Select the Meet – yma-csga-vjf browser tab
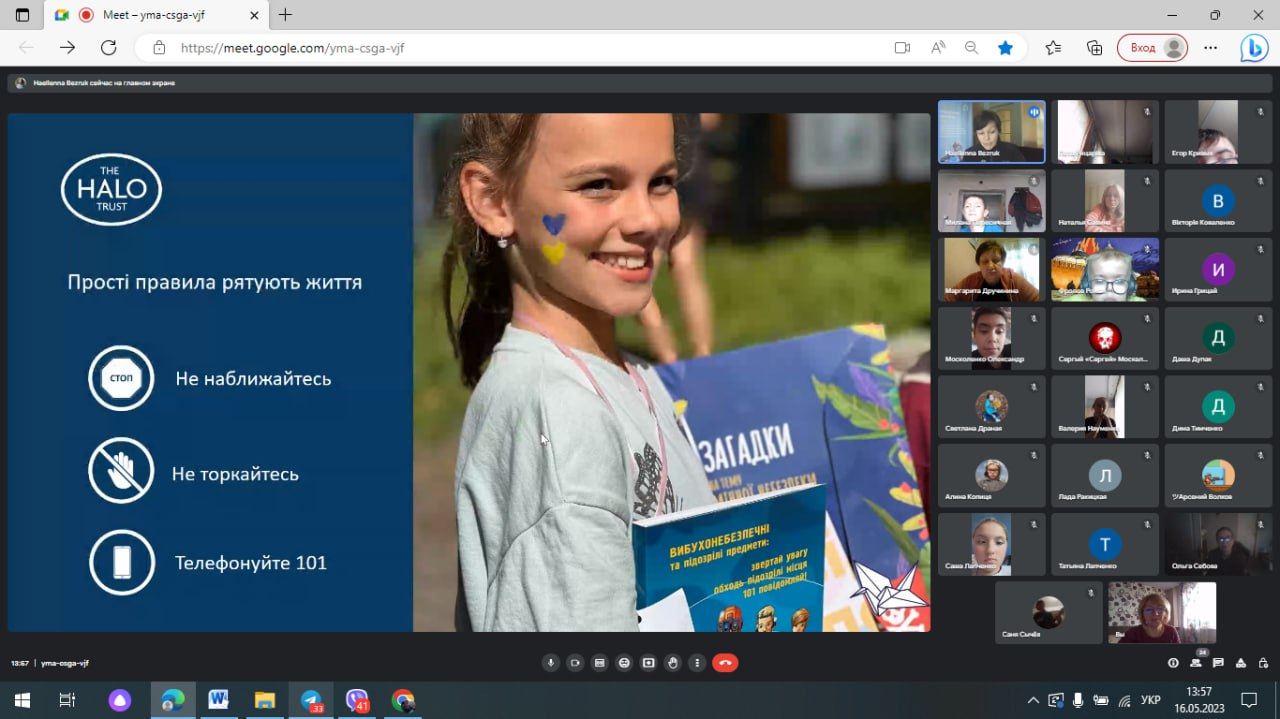 click(x=156, y=15)
